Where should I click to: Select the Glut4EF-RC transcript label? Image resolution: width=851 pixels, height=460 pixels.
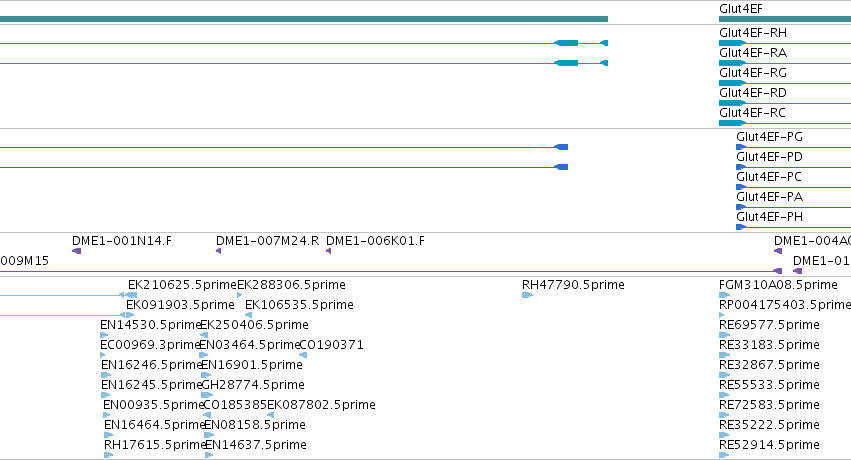click(752, 113)
